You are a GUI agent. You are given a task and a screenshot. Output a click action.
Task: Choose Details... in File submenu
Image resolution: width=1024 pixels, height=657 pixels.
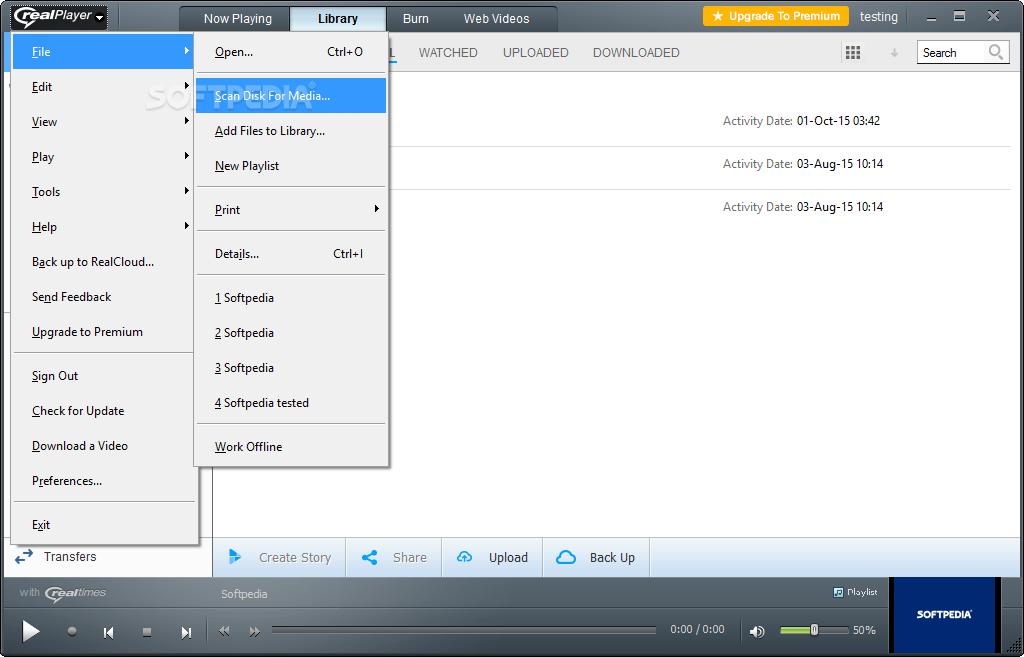pyautogui.click(x=291, y=254)
